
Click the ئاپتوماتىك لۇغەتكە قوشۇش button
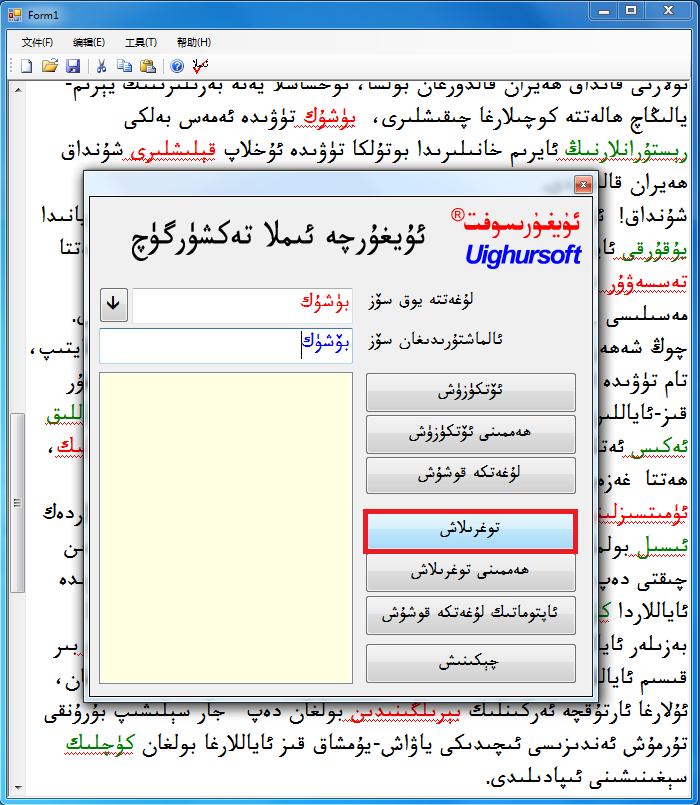471,615
